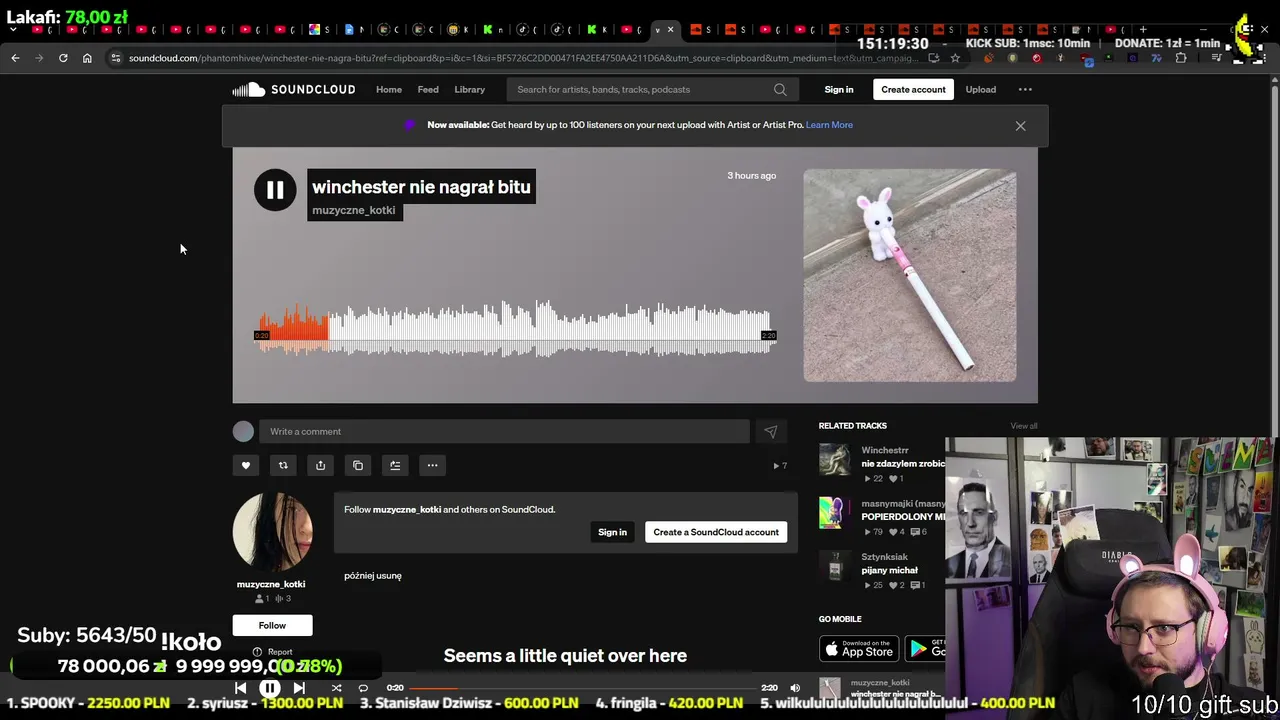Viewport: 1280px width, 720px height.
Task: Click the Write a comment field
Action: pyautogui.click(x=504, y=431)
